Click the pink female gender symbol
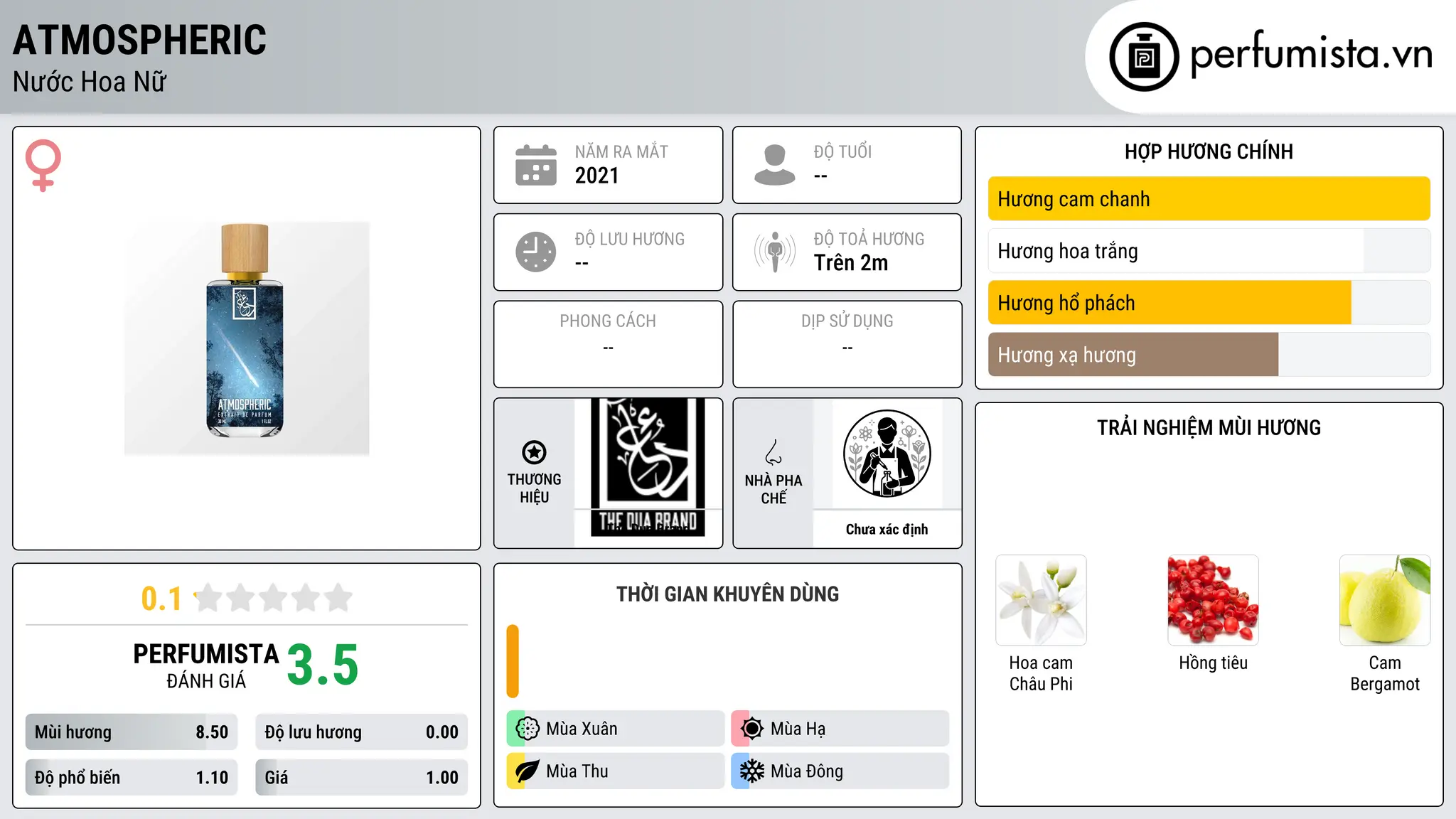The height and width of the screenshot is (819, 1456). 43,166
